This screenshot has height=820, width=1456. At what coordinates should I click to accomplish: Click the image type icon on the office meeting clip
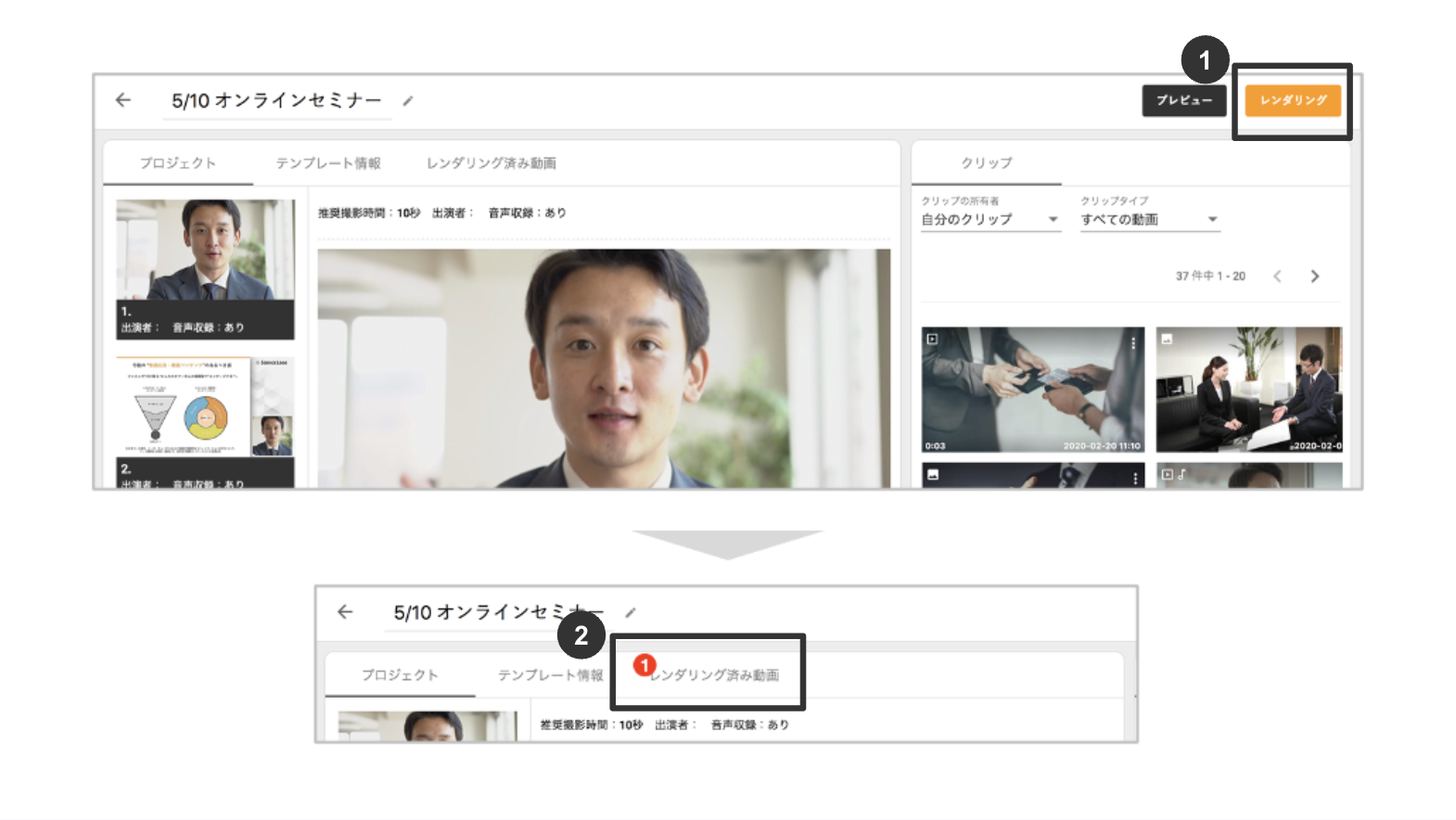[x=1168, y=340]
